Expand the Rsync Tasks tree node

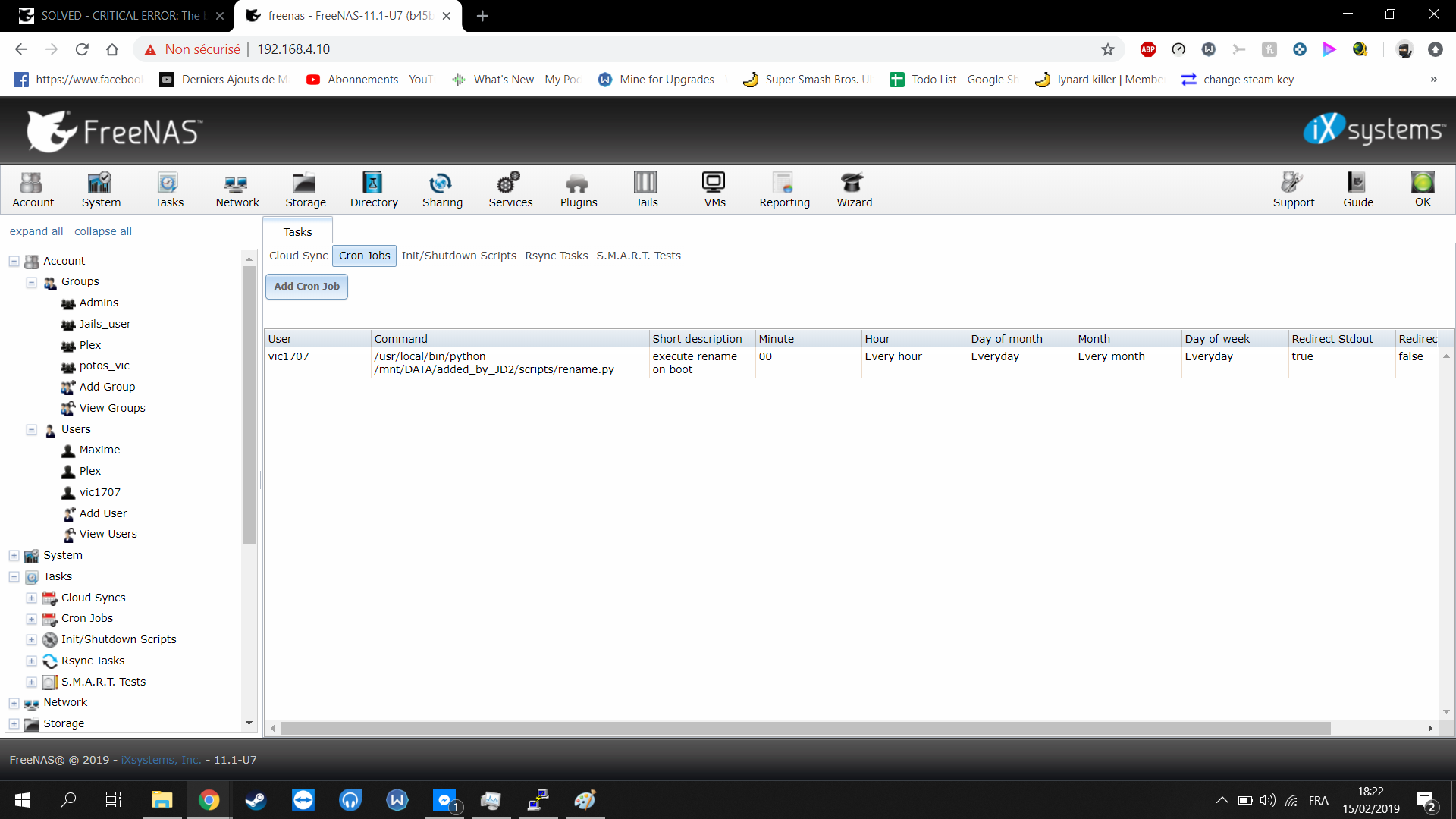32,661
